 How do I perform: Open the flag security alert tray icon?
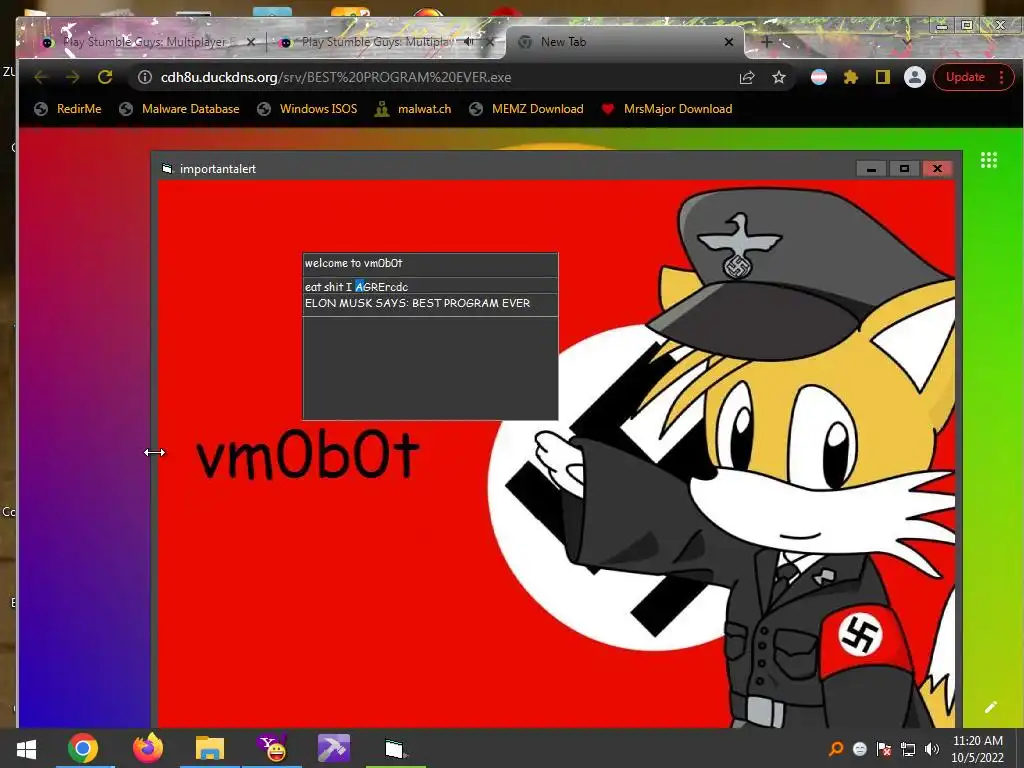tap(884, 749)
